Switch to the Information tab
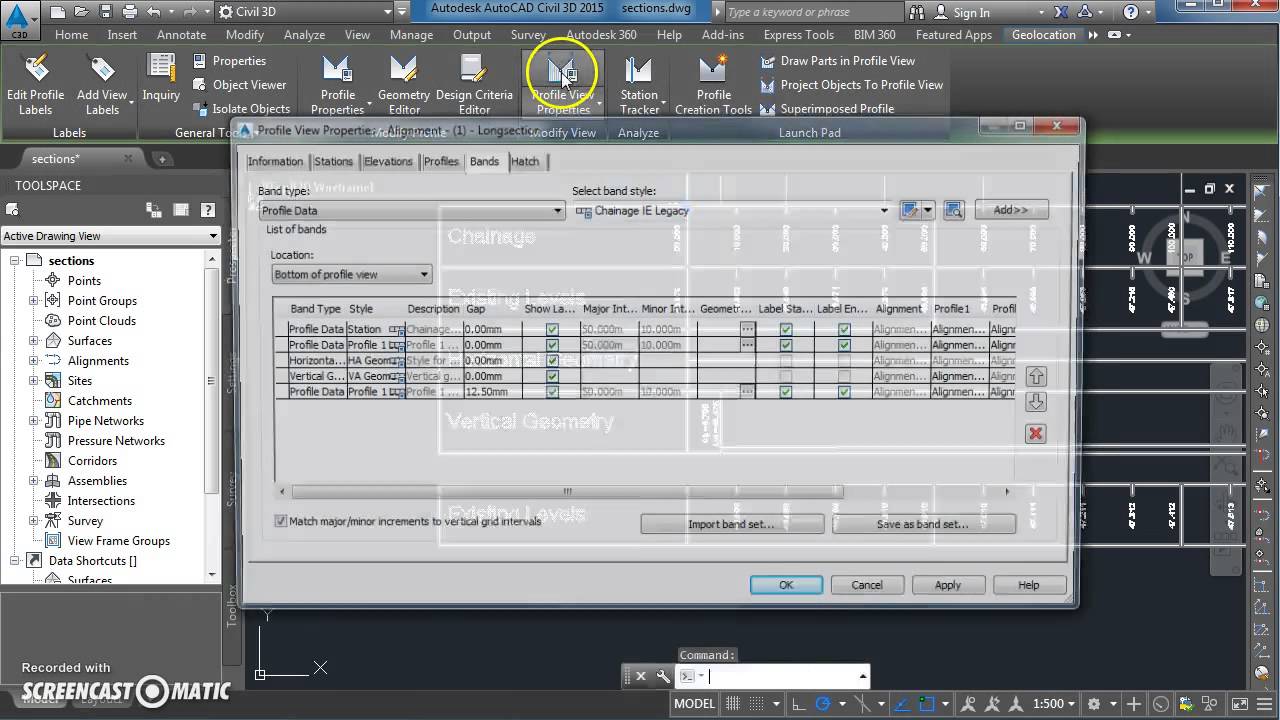1280x720 pixels. (x=275, y=162)
